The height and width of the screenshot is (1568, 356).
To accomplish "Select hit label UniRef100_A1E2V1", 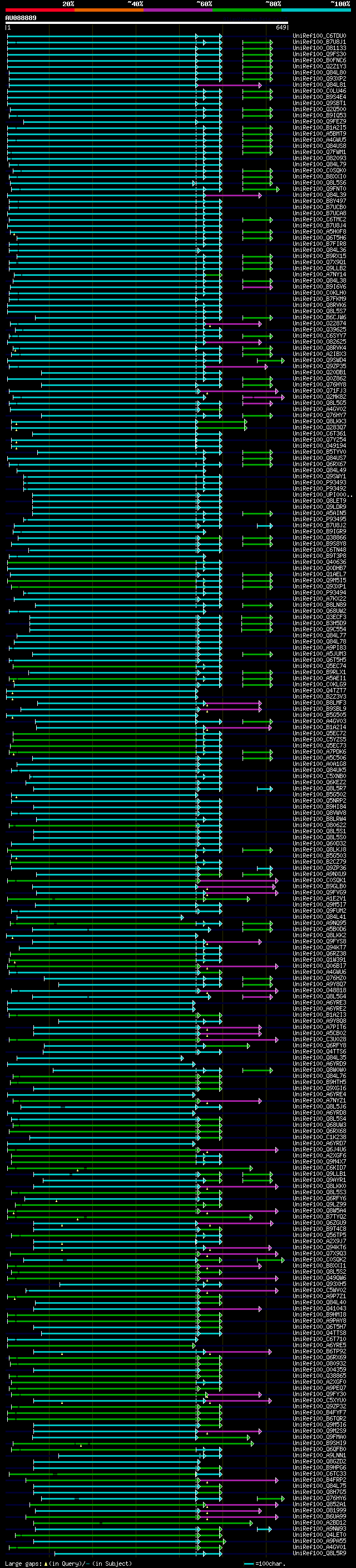I will [319, 898].
